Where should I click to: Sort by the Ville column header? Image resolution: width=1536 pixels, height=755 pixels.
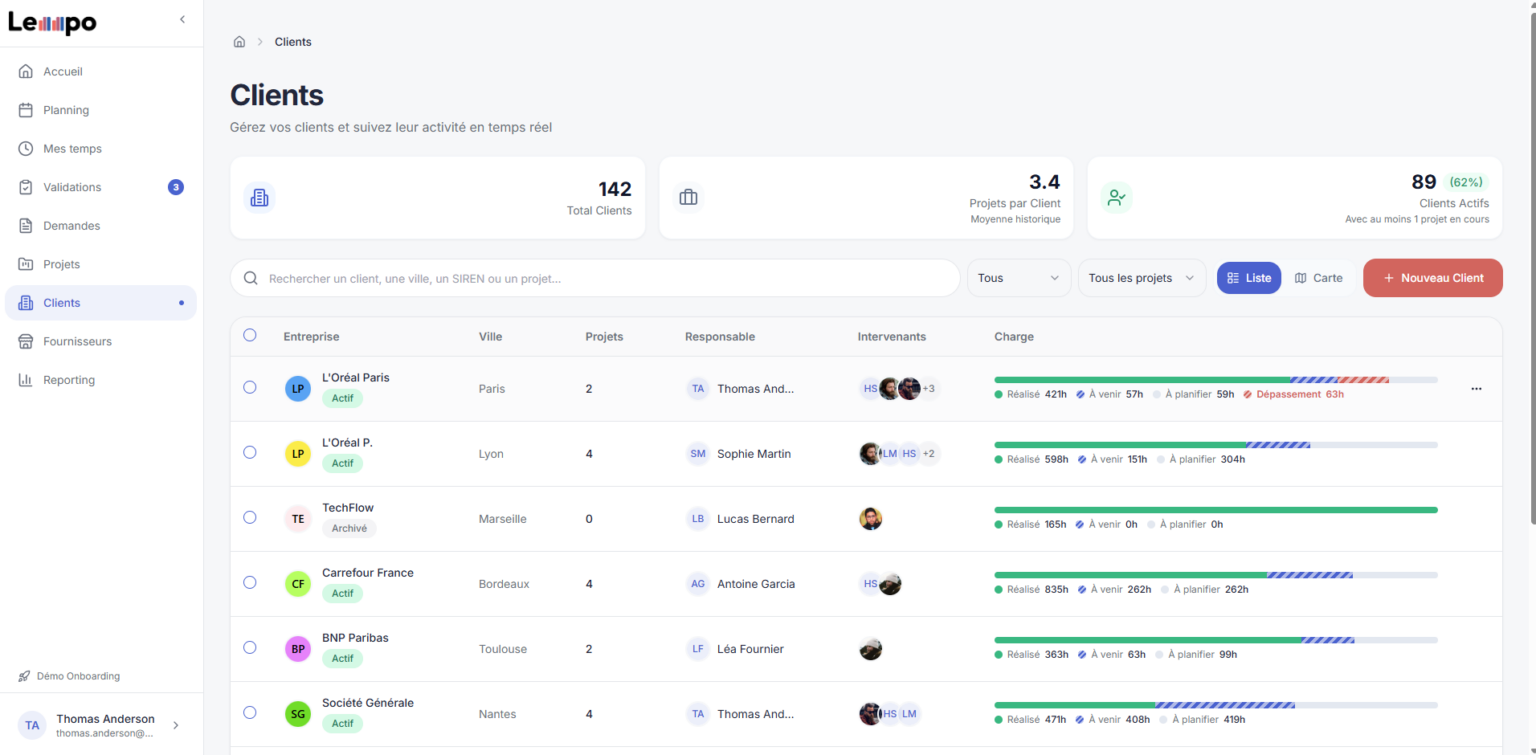(490, 337)
